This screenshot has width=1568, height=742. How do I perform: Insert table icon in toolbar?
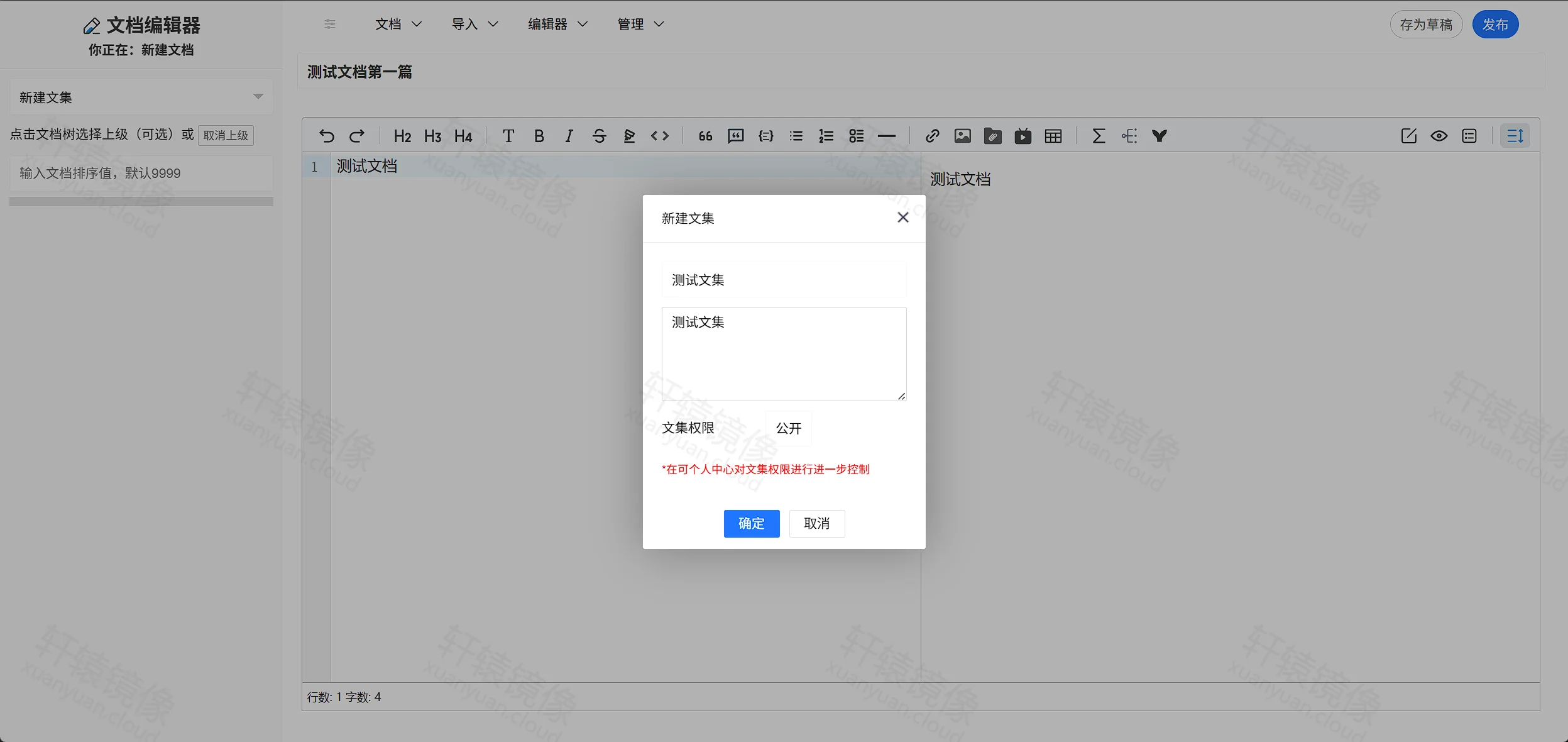click(x=1053, y=136)
